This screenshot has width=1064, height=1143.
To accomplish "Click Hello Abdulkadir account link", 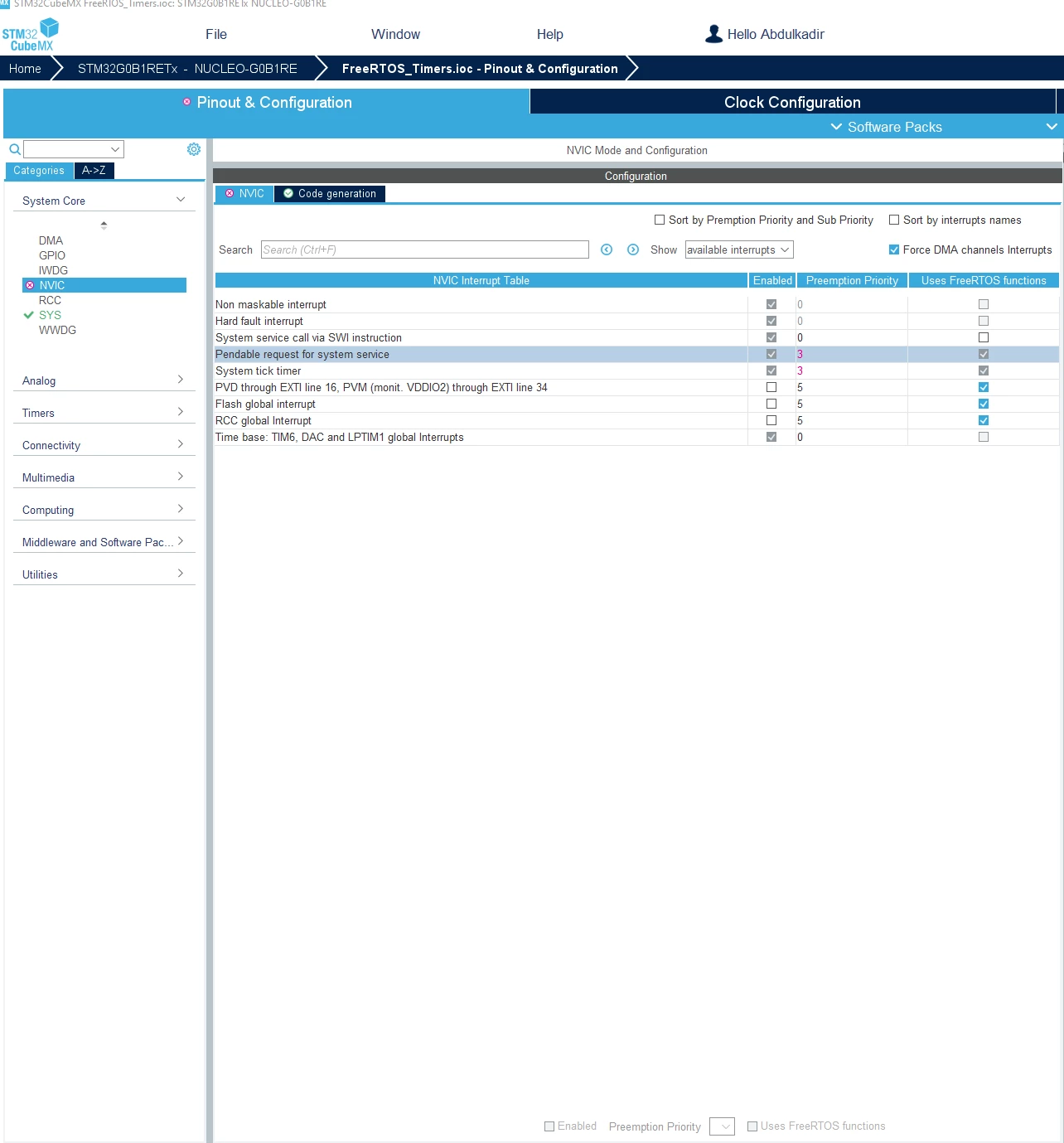I will click(x=776, y=34).
